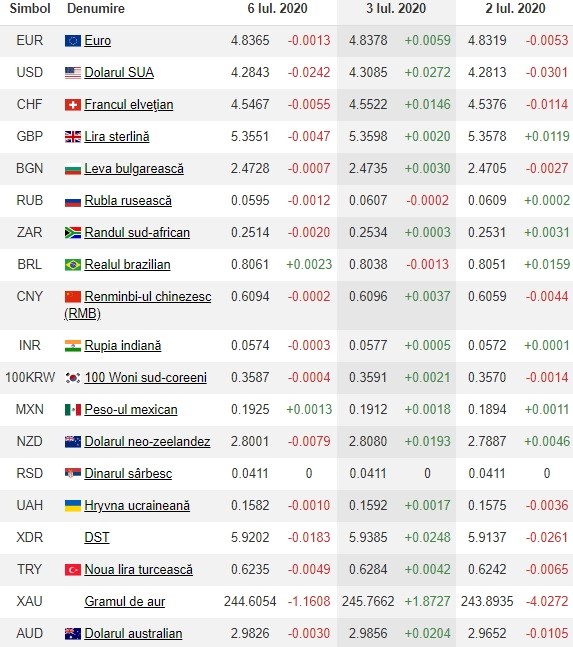Image resolution: width=573 pixels, height=647 pixels.
Task: Open the Dolarul SUA link
Action: click(x=119, y=73)
